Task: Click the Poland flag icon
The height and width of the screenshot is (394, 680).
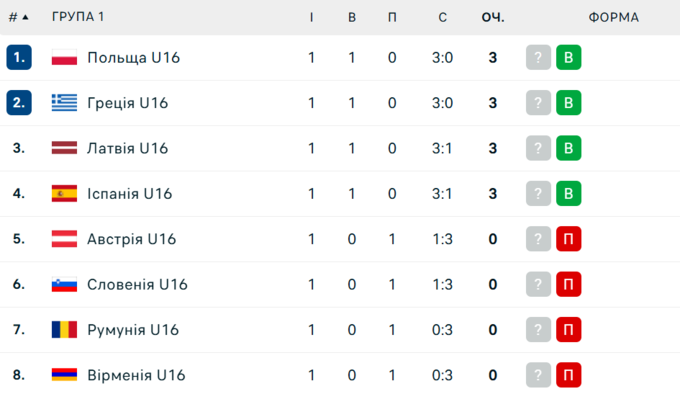Action: 64,57
